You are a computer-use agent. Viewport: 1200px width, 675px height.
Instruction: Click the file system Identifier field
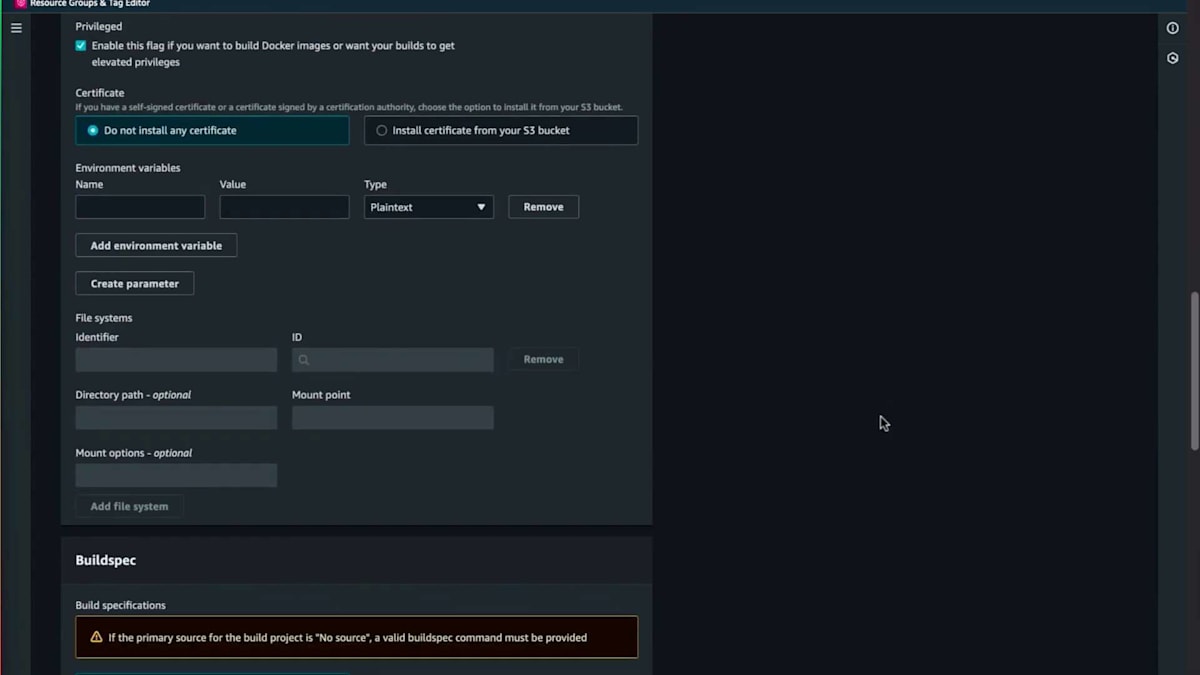(x=176, y=360)
